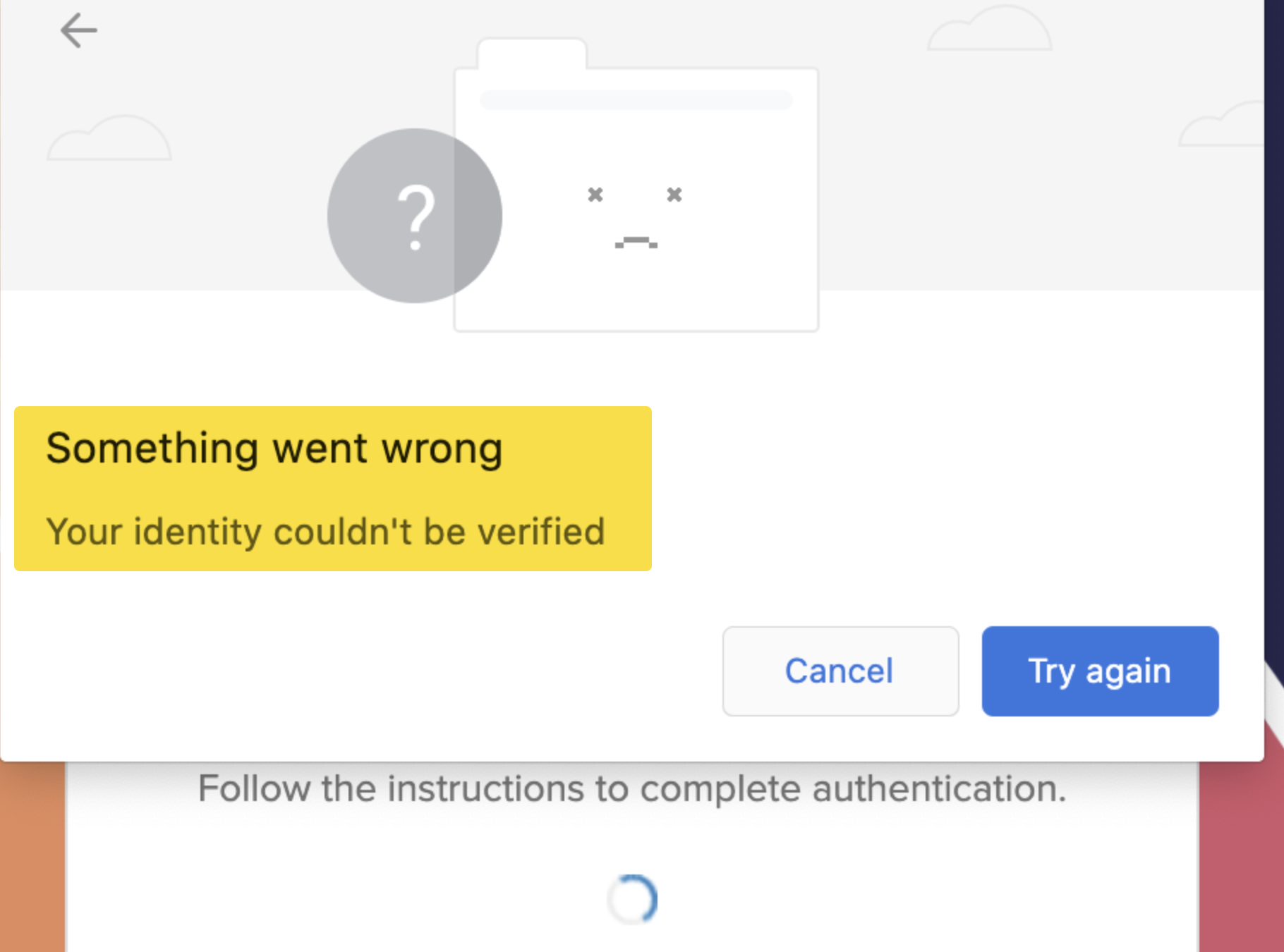
Task: Click the left X eye of sad face
Action: pyautogui.click(x=595, y=195)
